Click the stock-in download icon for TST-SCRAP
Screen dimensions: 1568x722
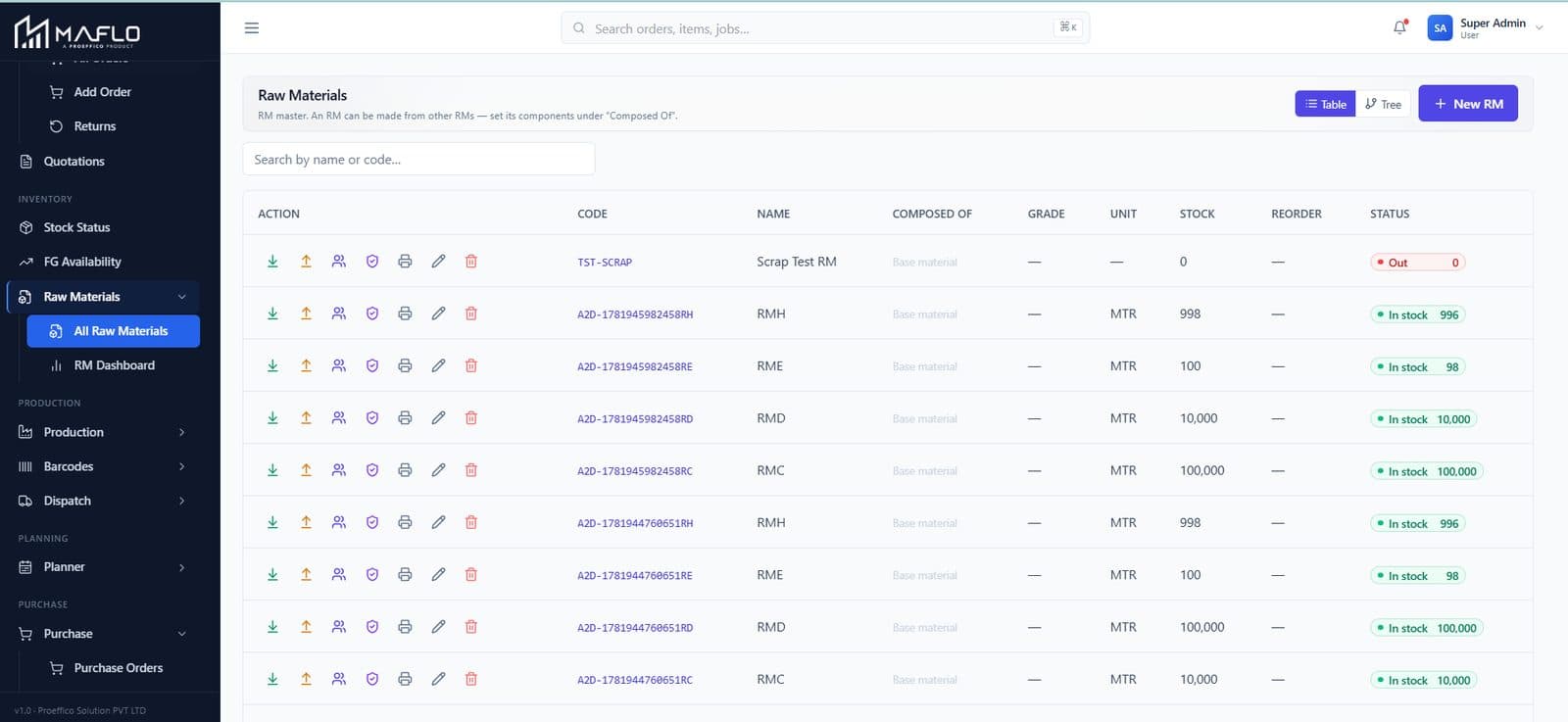272,262
